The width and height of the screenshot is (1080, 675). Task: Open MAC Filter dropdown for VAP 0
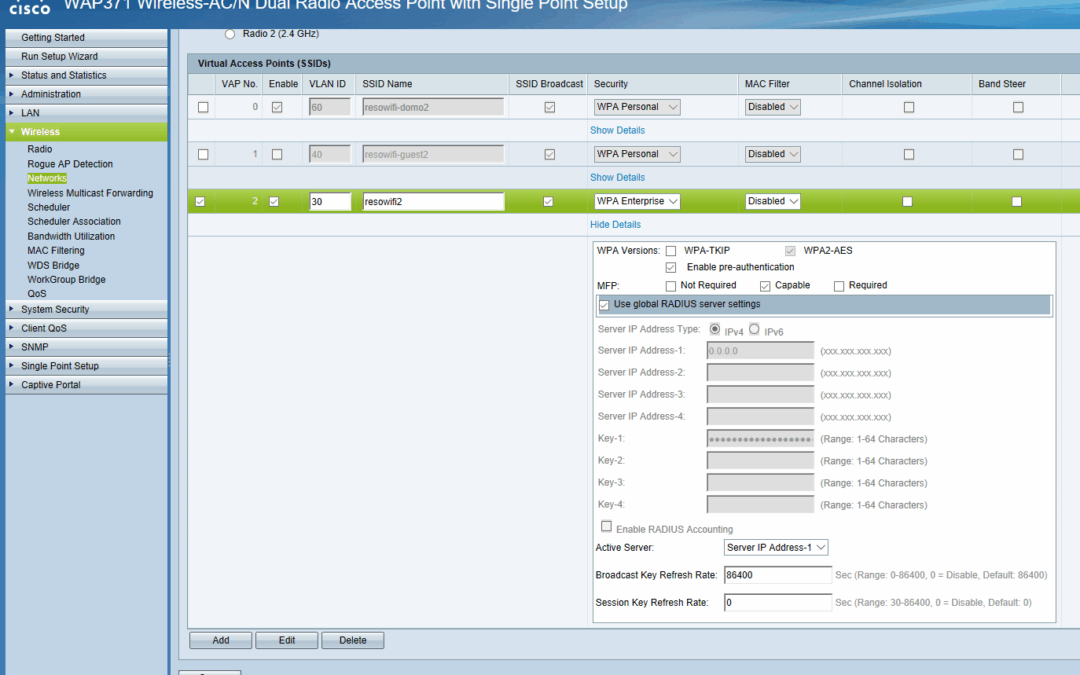773,107
